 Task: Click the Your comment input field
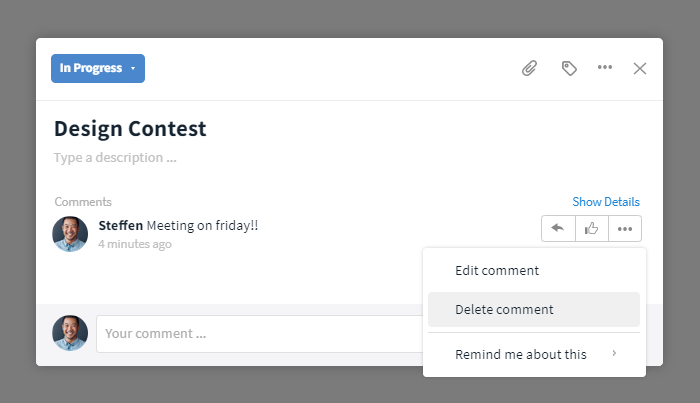(259, 334)
